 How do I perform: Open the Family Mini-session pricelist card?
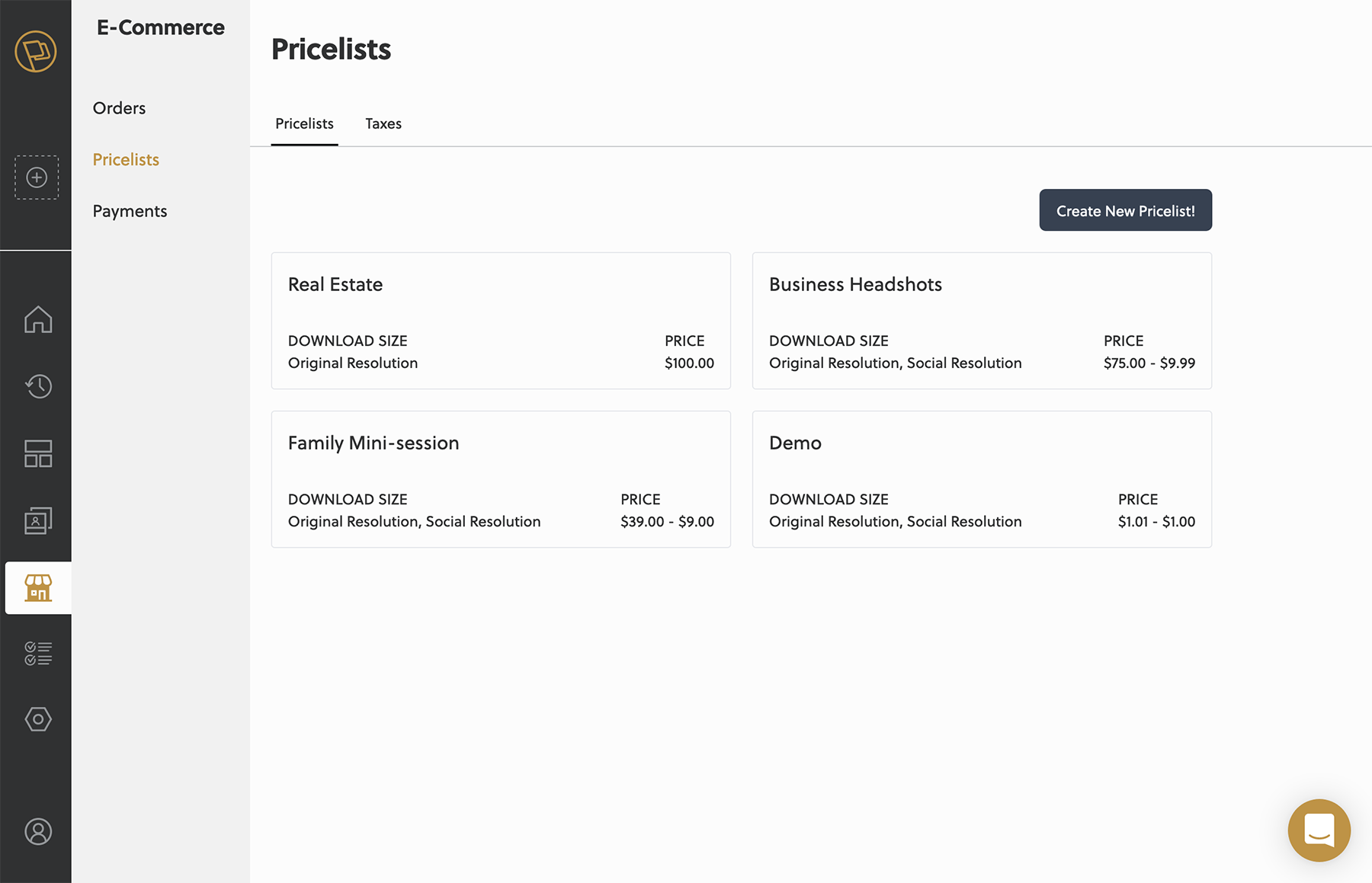click(501, 479)
